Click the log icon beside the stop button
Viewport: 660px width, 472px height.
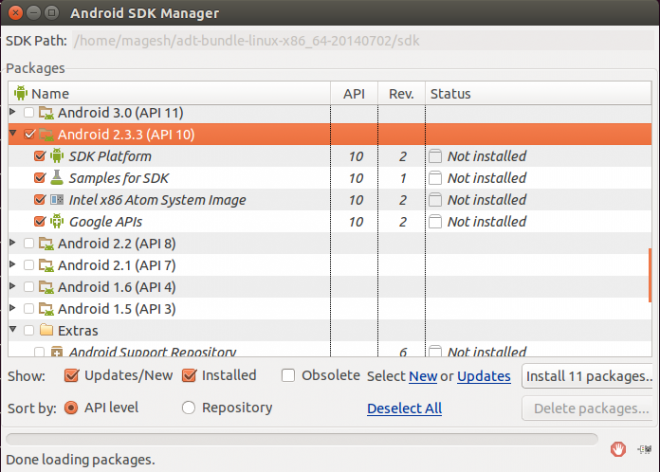[641, 447]
